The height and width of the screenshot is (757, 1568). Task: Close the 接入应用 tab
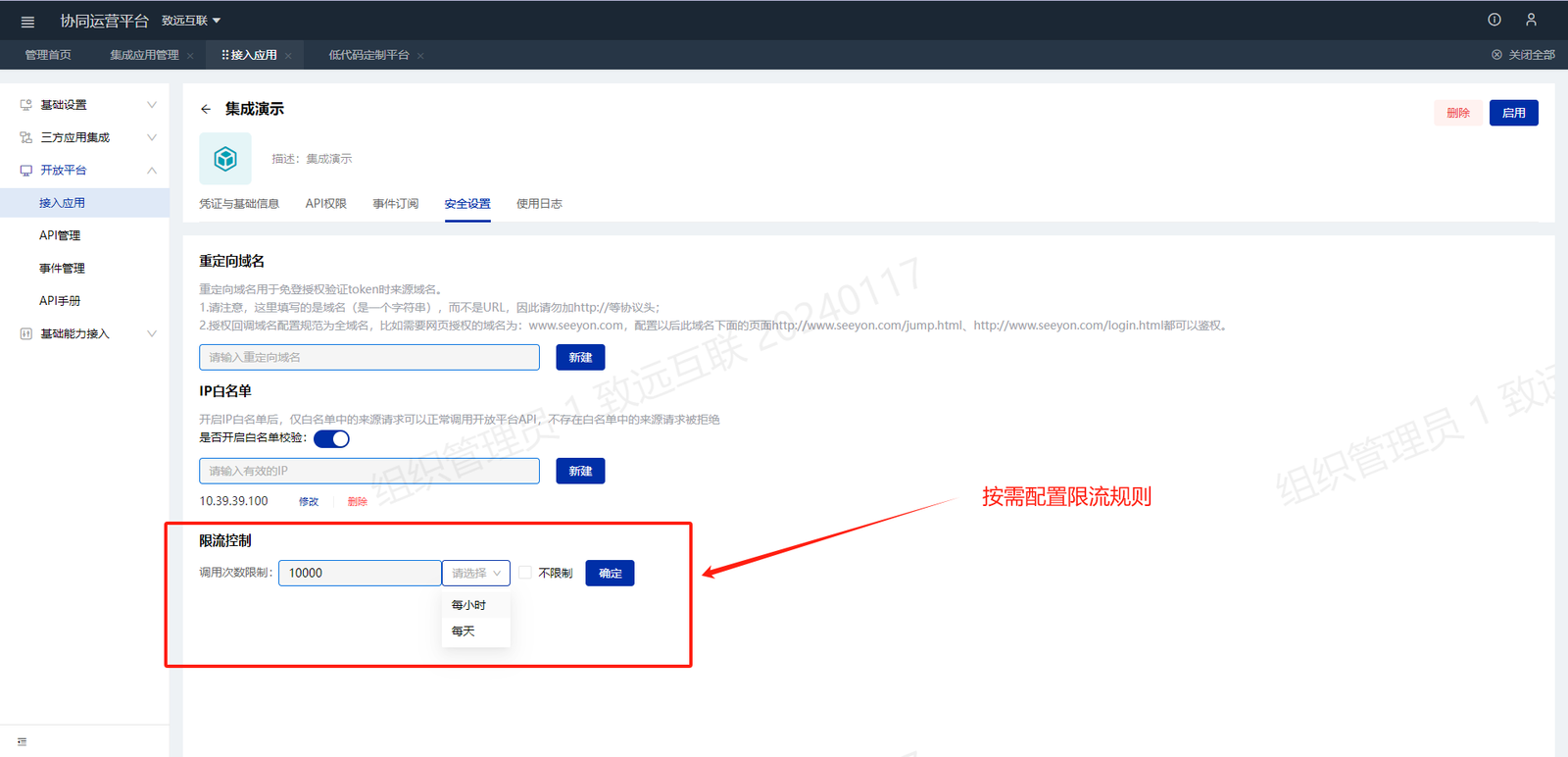point(288,56)
